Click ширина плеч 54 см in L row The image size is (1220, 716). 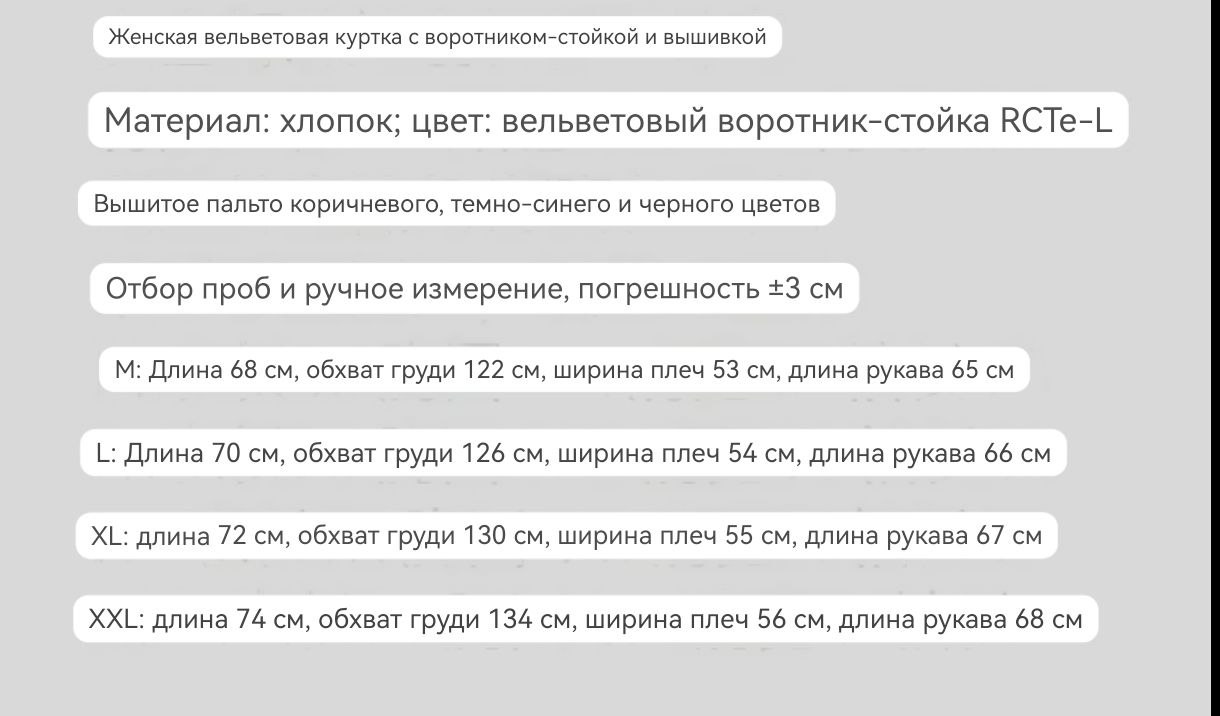tap(675, 454)
